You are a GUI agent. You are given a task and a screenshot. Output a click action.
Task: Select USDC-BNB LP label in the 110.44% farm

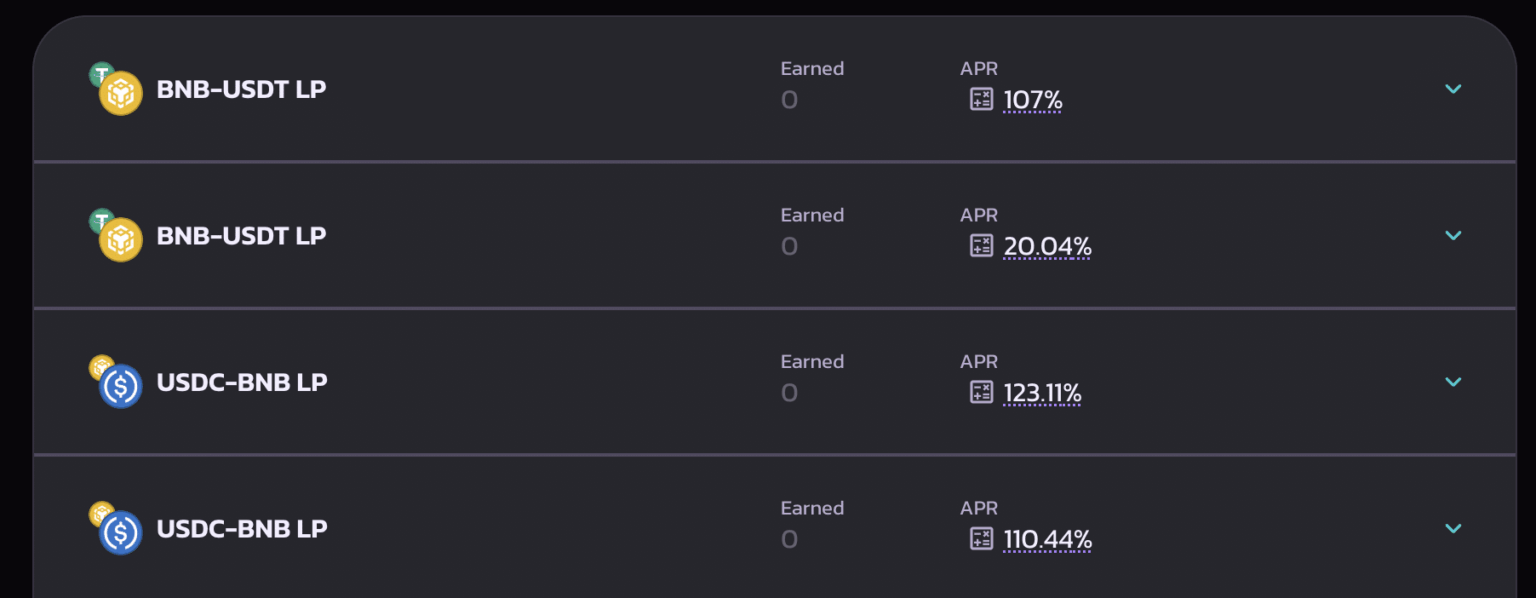click(242, 528)
